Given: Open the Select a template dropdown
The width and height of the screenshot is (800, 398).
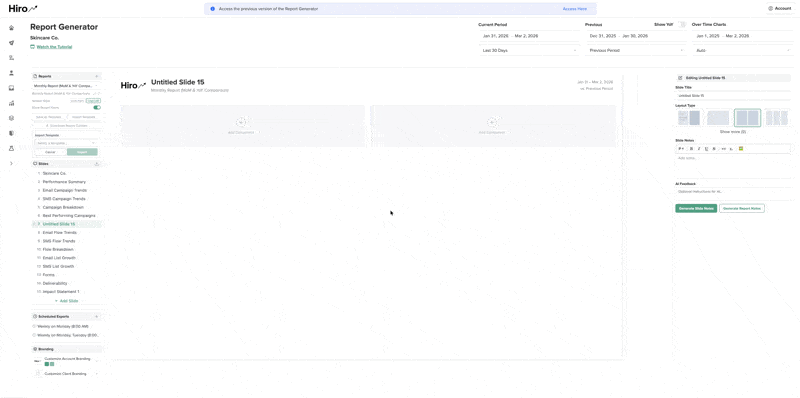Looking at the screenshot, I should 66,143.
